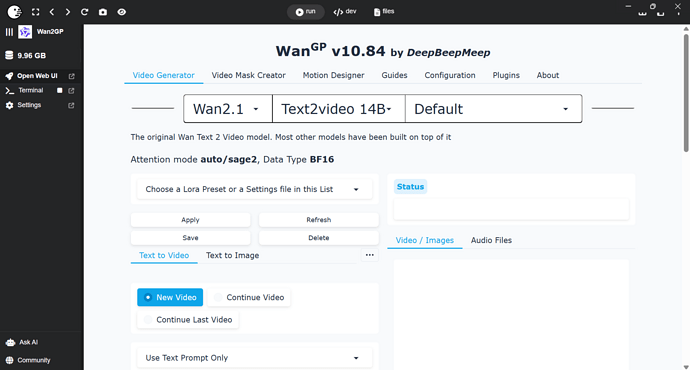Click the Wan2GP app logo thumbnail
This screenshot has height=370, width=690.
click(x=25, y=32)
